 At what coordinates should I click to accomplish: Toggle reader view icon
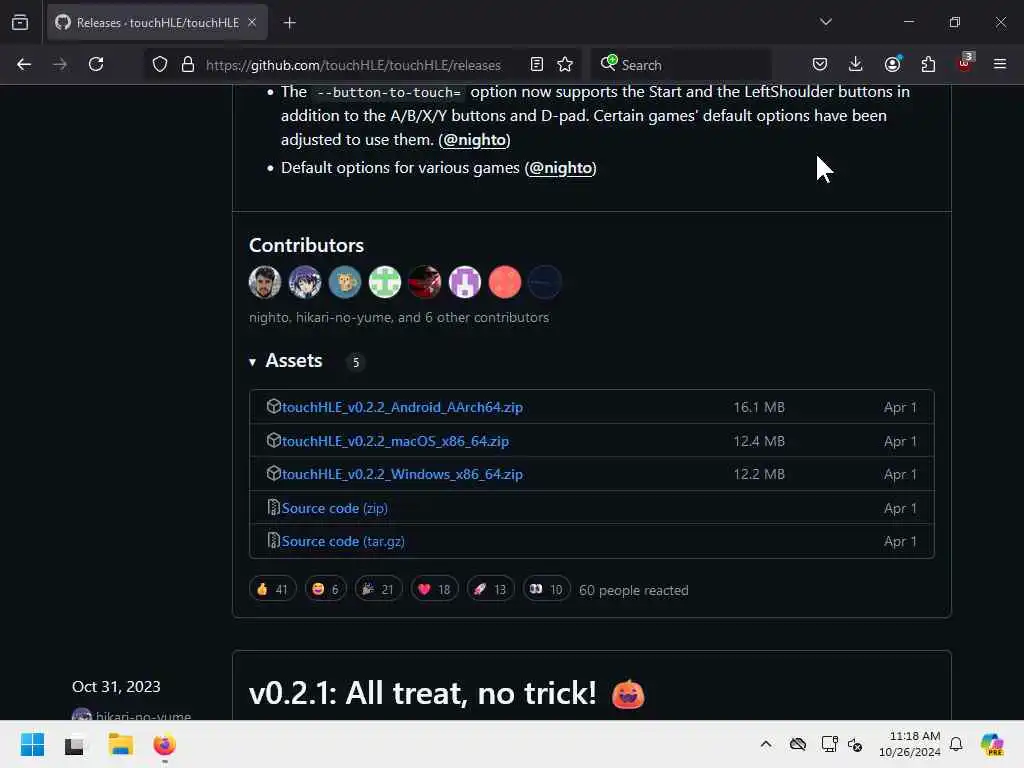pyautogui.click(x=537, y=64)
